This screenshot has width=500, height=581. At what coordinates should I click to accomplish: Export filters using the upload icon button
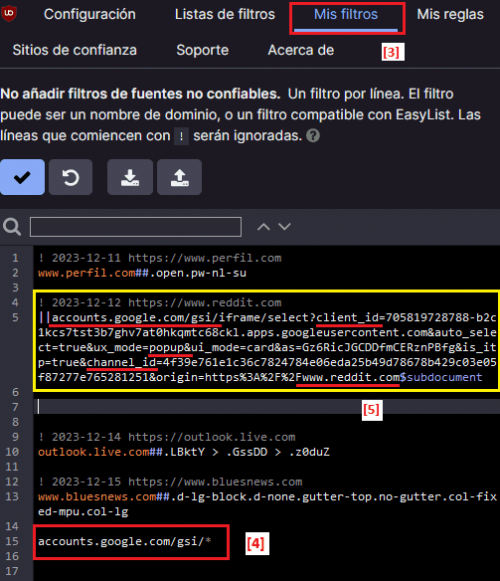click(x=179, y=177)
